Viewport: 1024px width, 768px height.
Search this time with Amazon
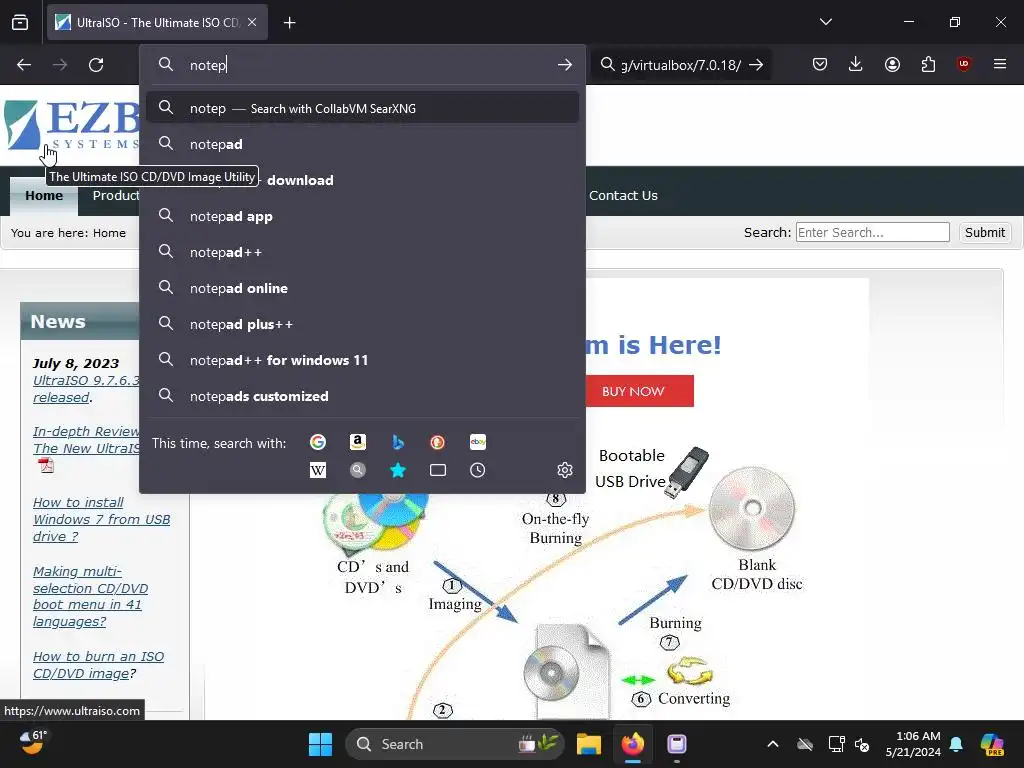coord(357,442)
